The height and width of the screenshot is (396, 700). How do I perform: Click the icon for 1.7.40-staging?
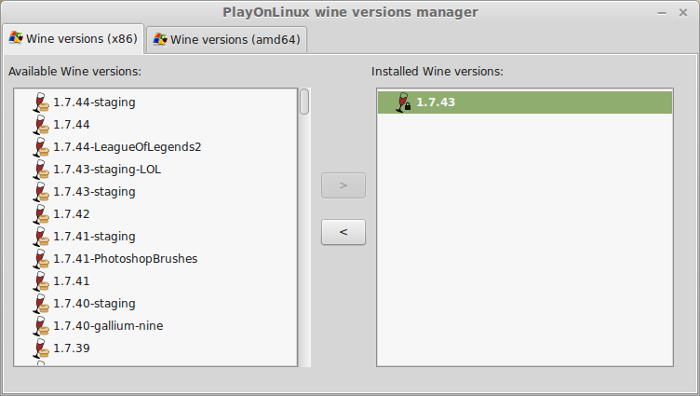[x=41, y=303]
